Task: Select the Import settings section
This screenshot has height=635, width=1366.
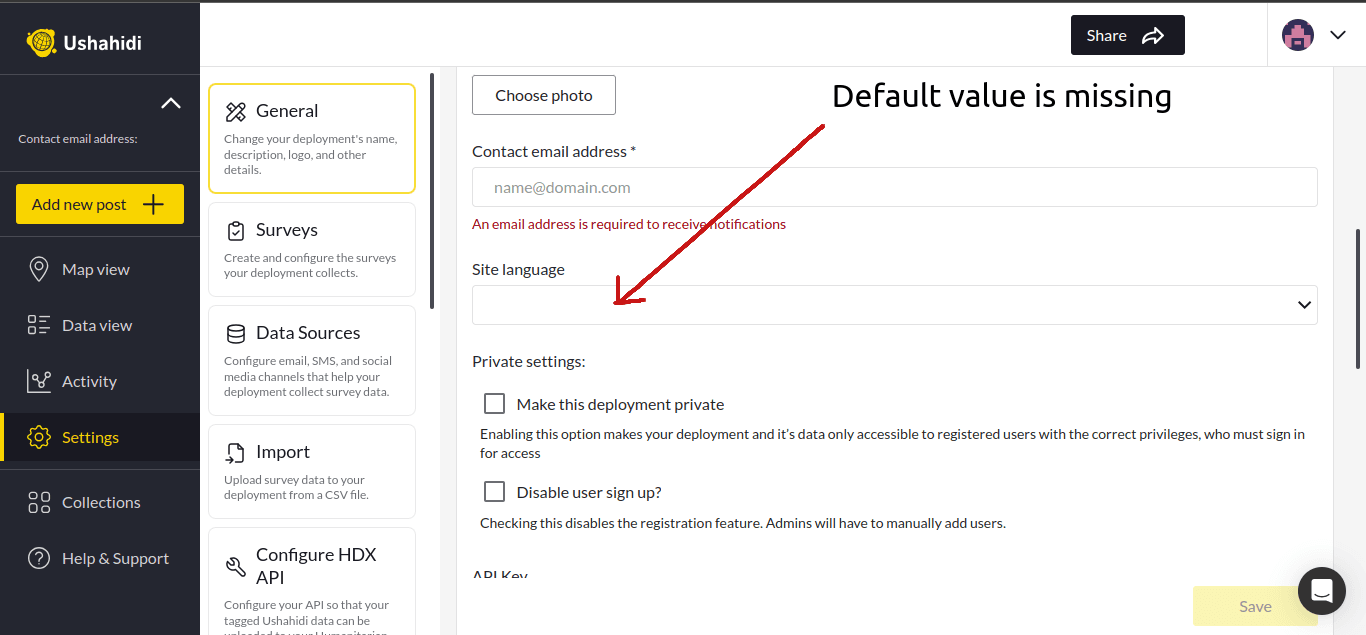Action: 311,471
